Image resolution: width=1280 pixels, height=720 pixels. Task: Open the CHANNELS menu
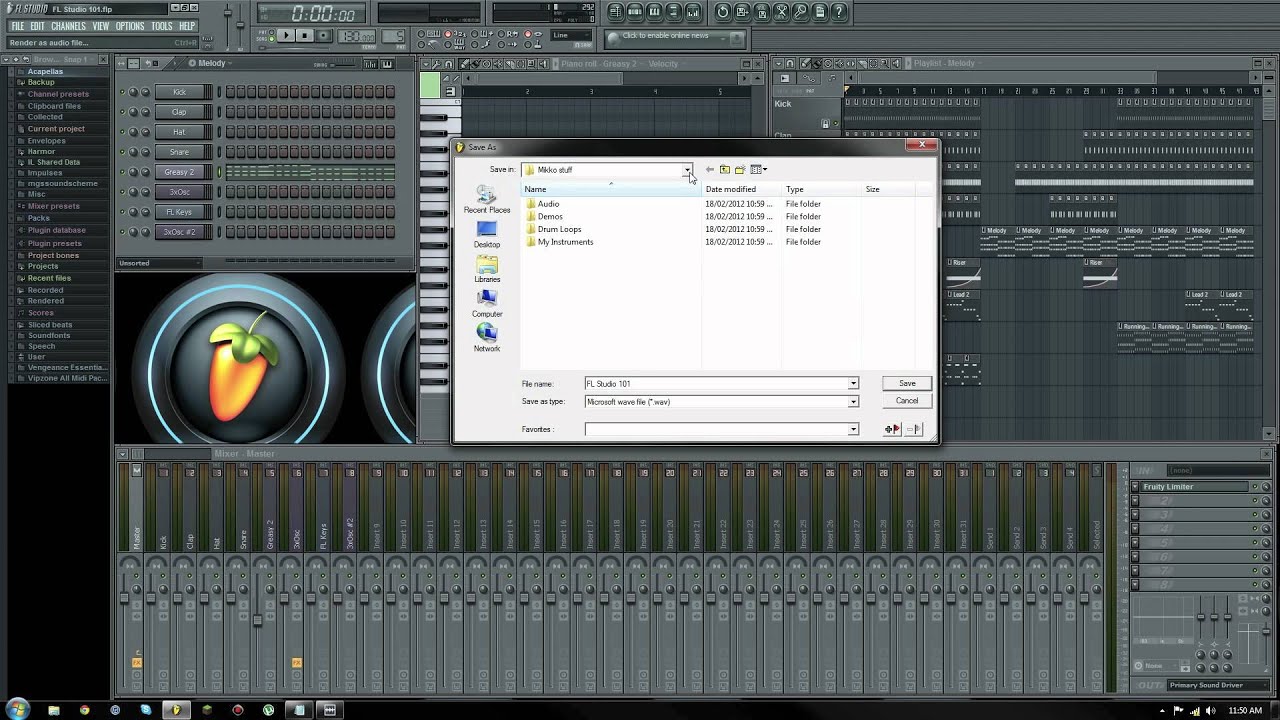68,26
